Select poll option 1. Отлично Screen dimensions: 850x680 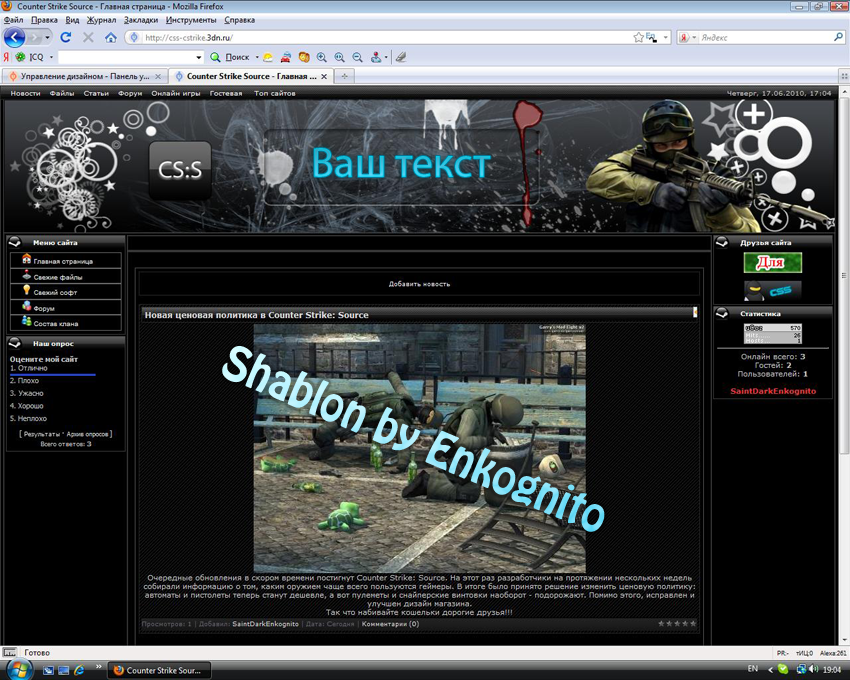[x=29, y=368]
